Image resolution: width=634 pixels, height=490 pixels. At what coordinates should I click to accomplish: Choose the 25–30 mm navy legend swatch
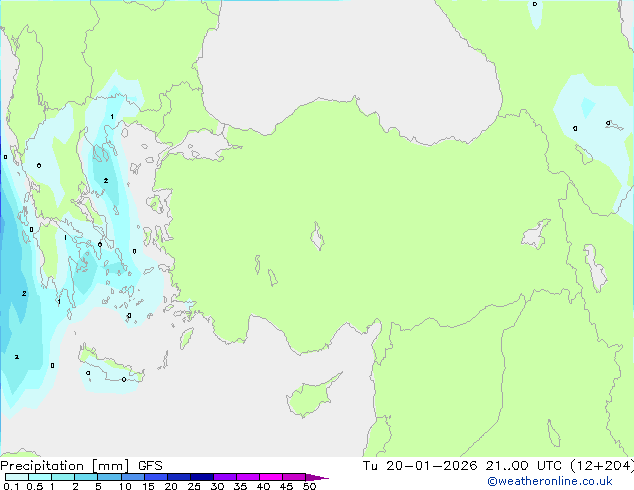click(x=201, y=477)
